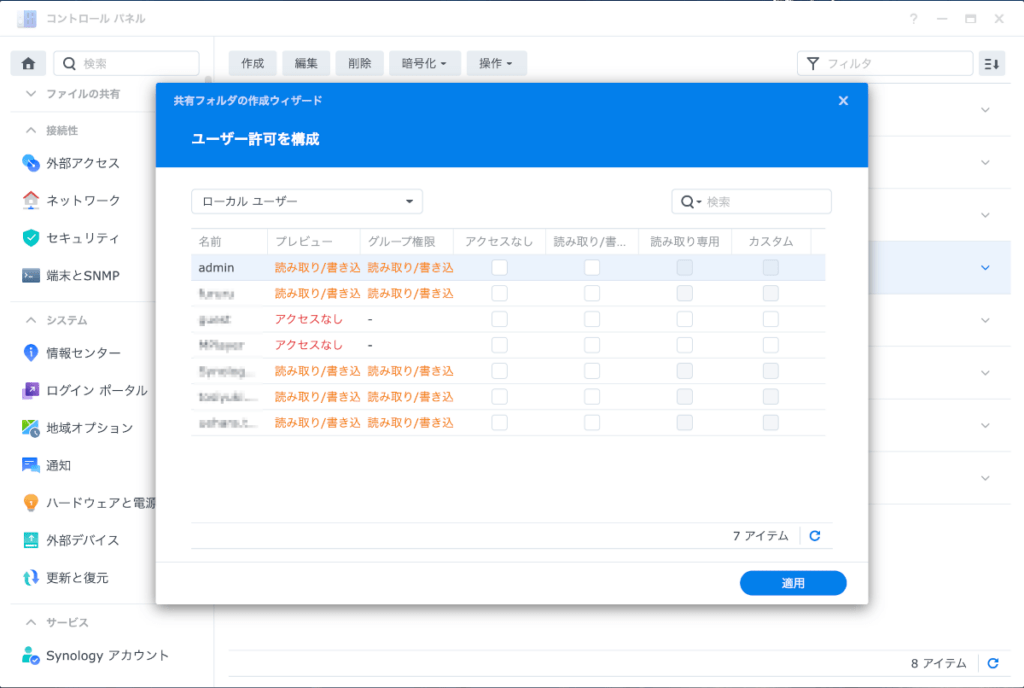Open the Action (操作) dropdown
The height and width of the screenshot is (688, 1024).
(x=496, y=63)
